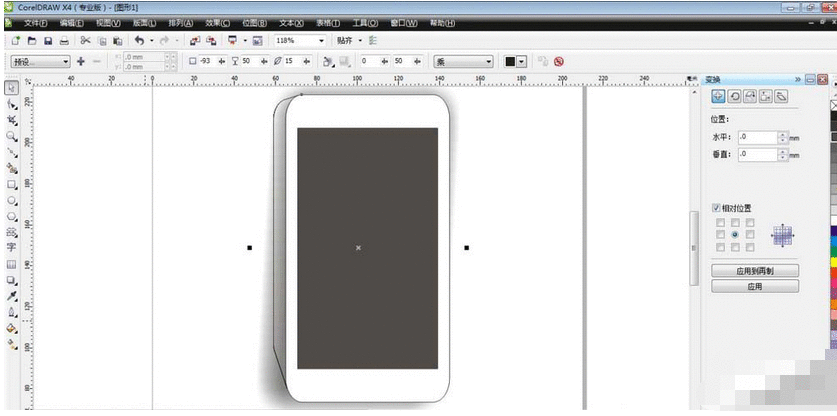Select the center anchor radio button
This screenshot has height=416, width=837.
coord(735,234)
